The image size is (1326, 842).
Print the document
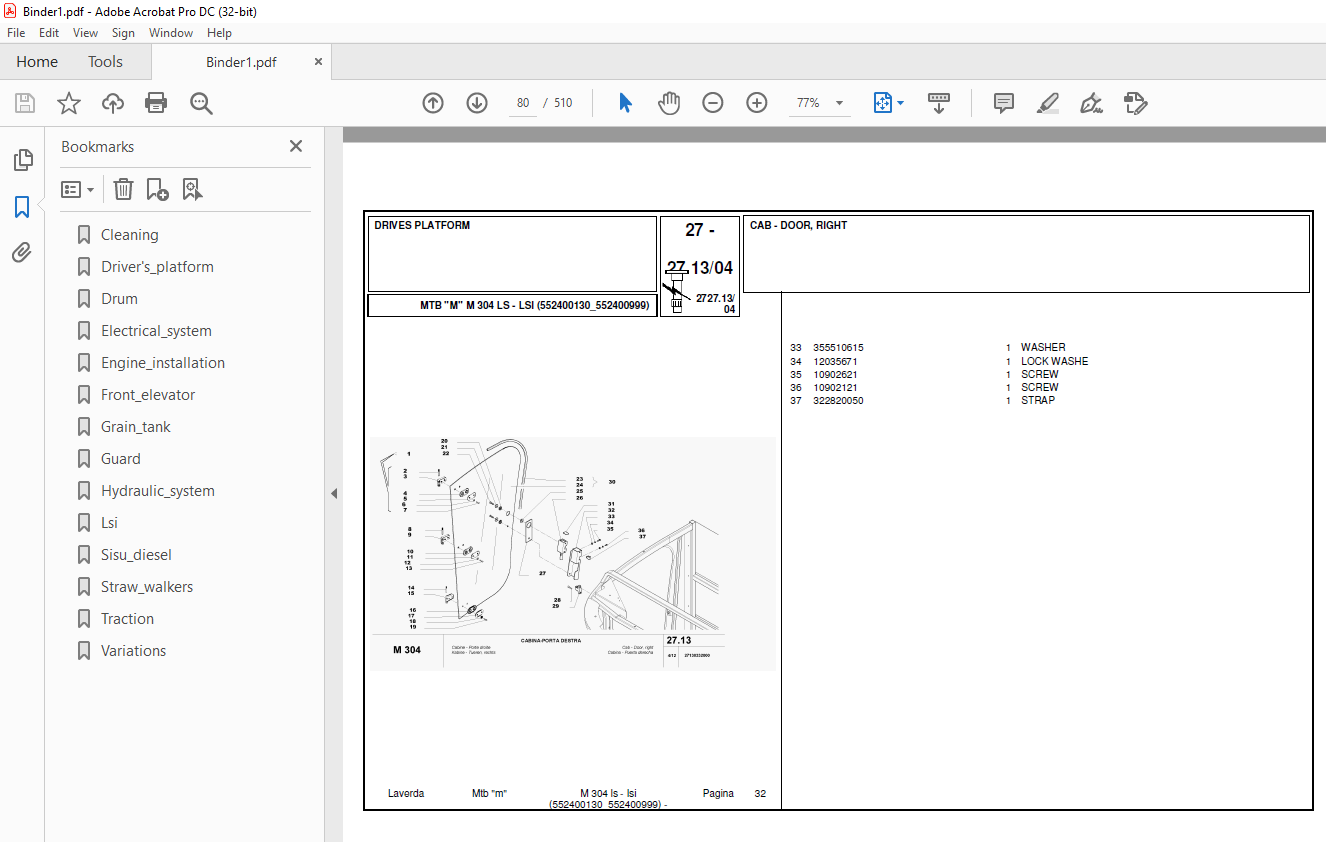point(156,103)
